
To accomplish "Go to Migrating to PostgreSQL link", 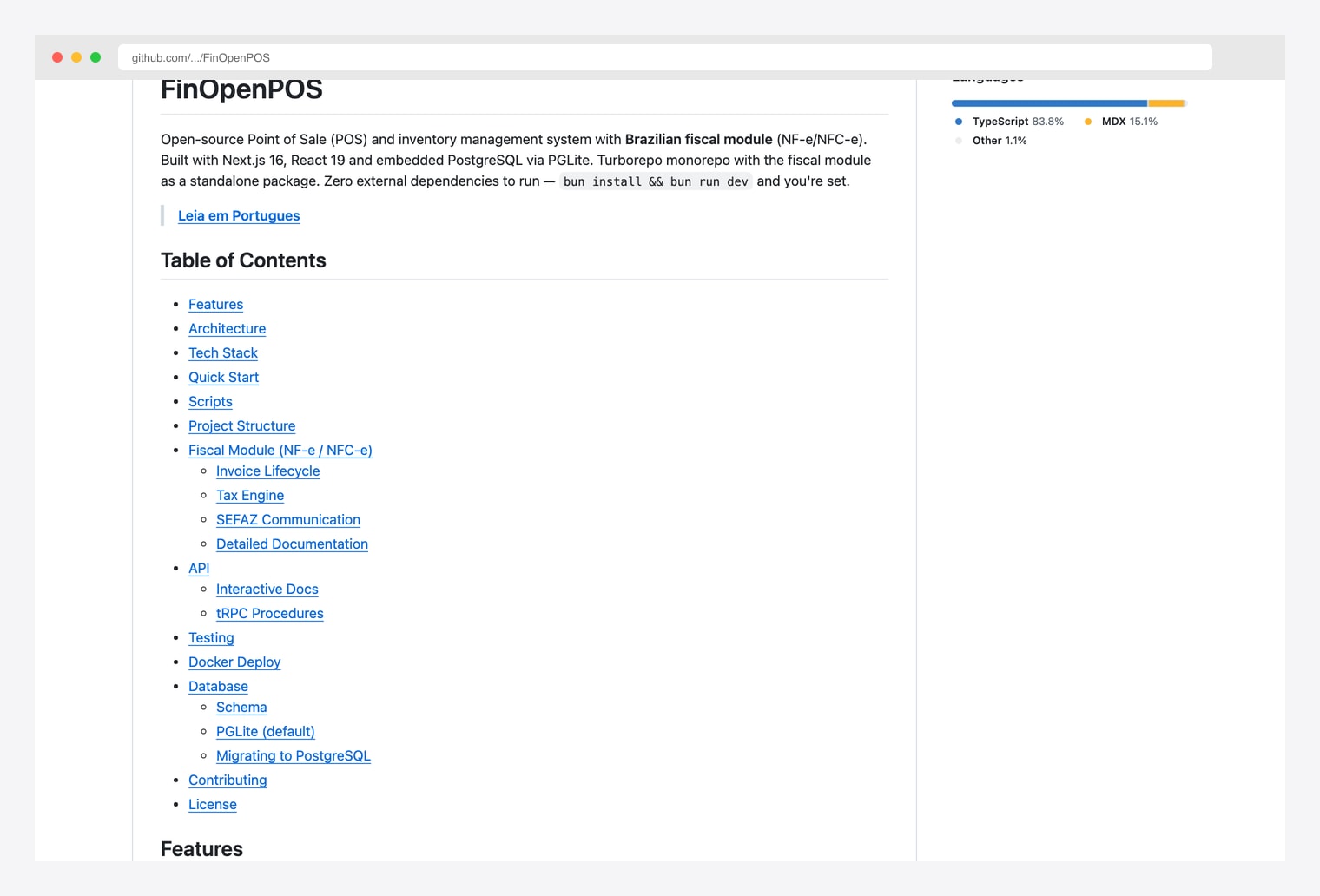I will coord(294,755).
